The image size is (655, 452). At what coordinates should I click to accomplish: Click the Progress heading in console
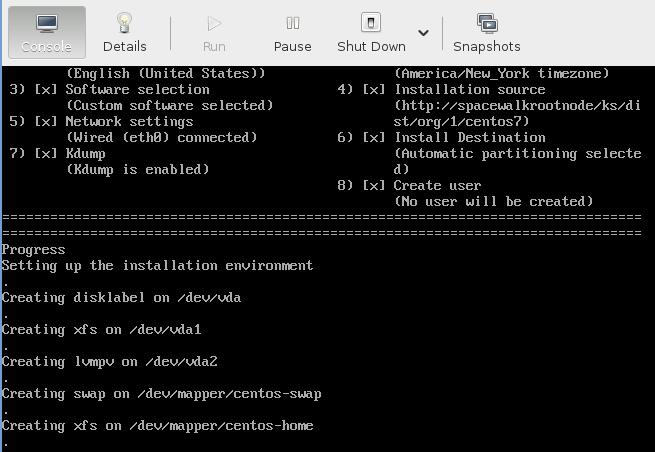[x=33, y=250]
